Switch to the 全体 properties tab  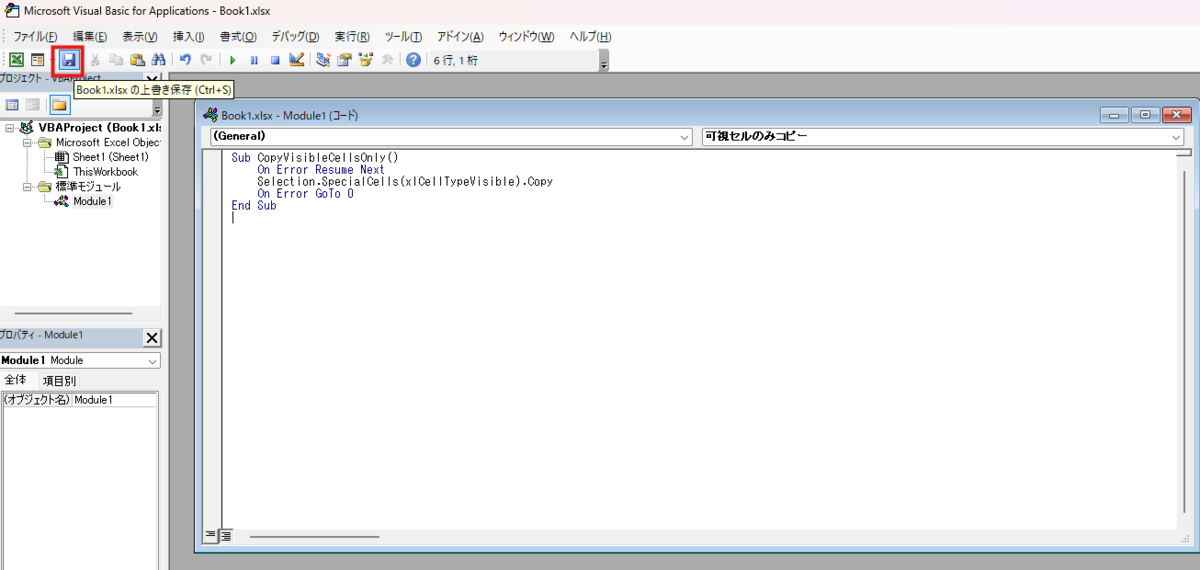(x=16, y=380)
